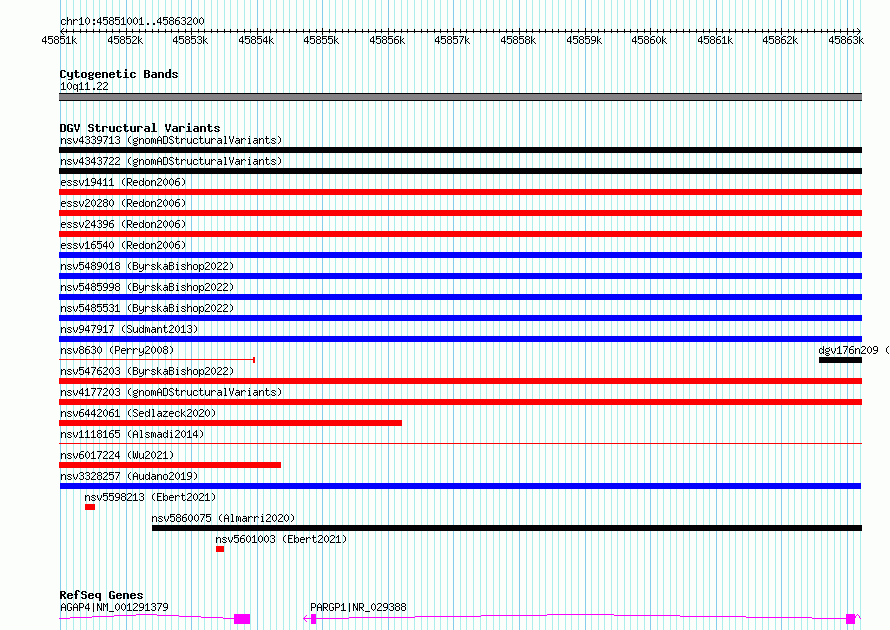890x630 pixels.
Task: Click the PARGP1 gene direction arrow
Action: pos(307,619)
